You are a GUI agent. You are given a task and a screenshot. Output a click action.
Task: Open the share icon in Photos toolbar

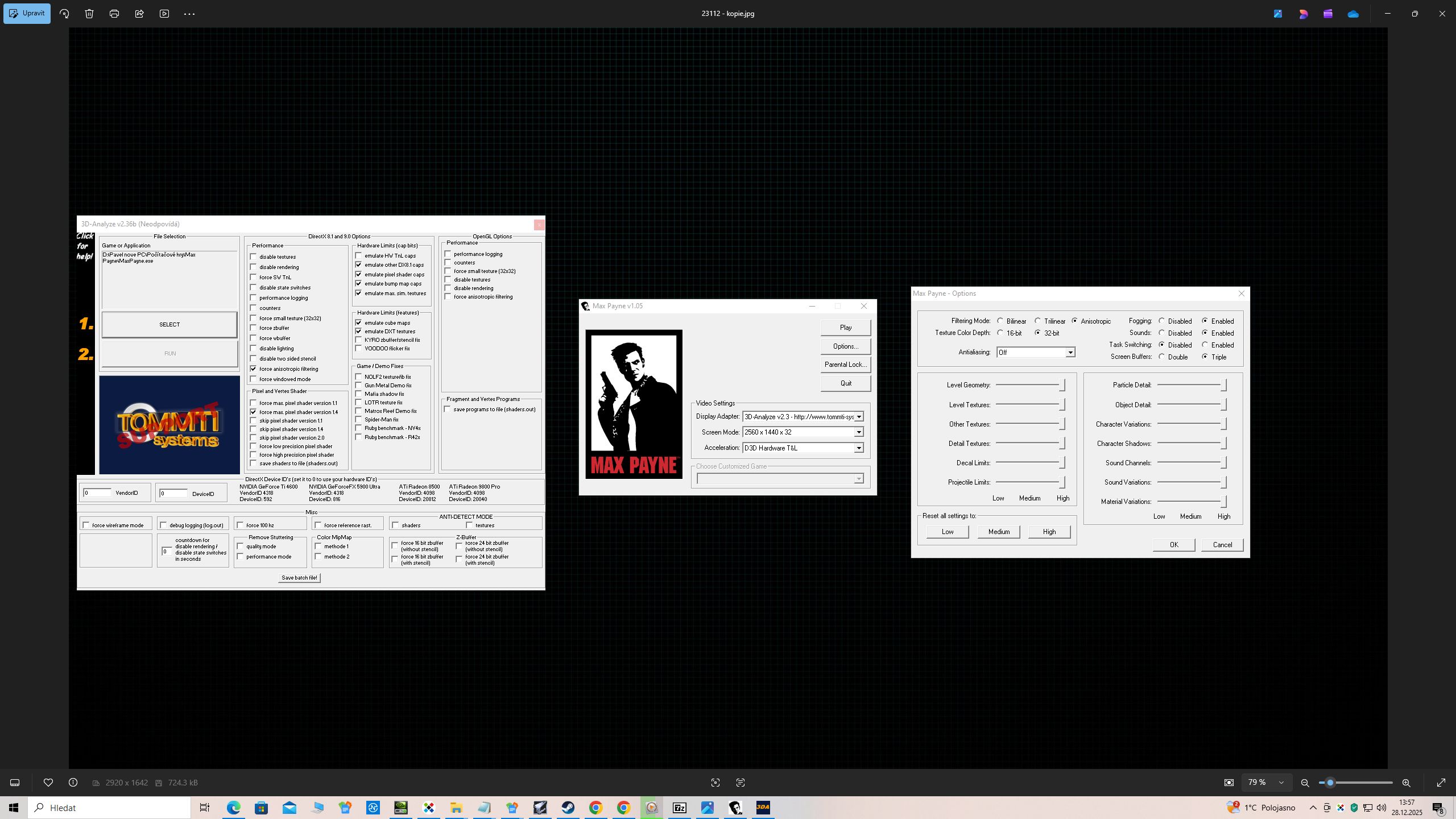pyautogui.click(x=139, y=14)
